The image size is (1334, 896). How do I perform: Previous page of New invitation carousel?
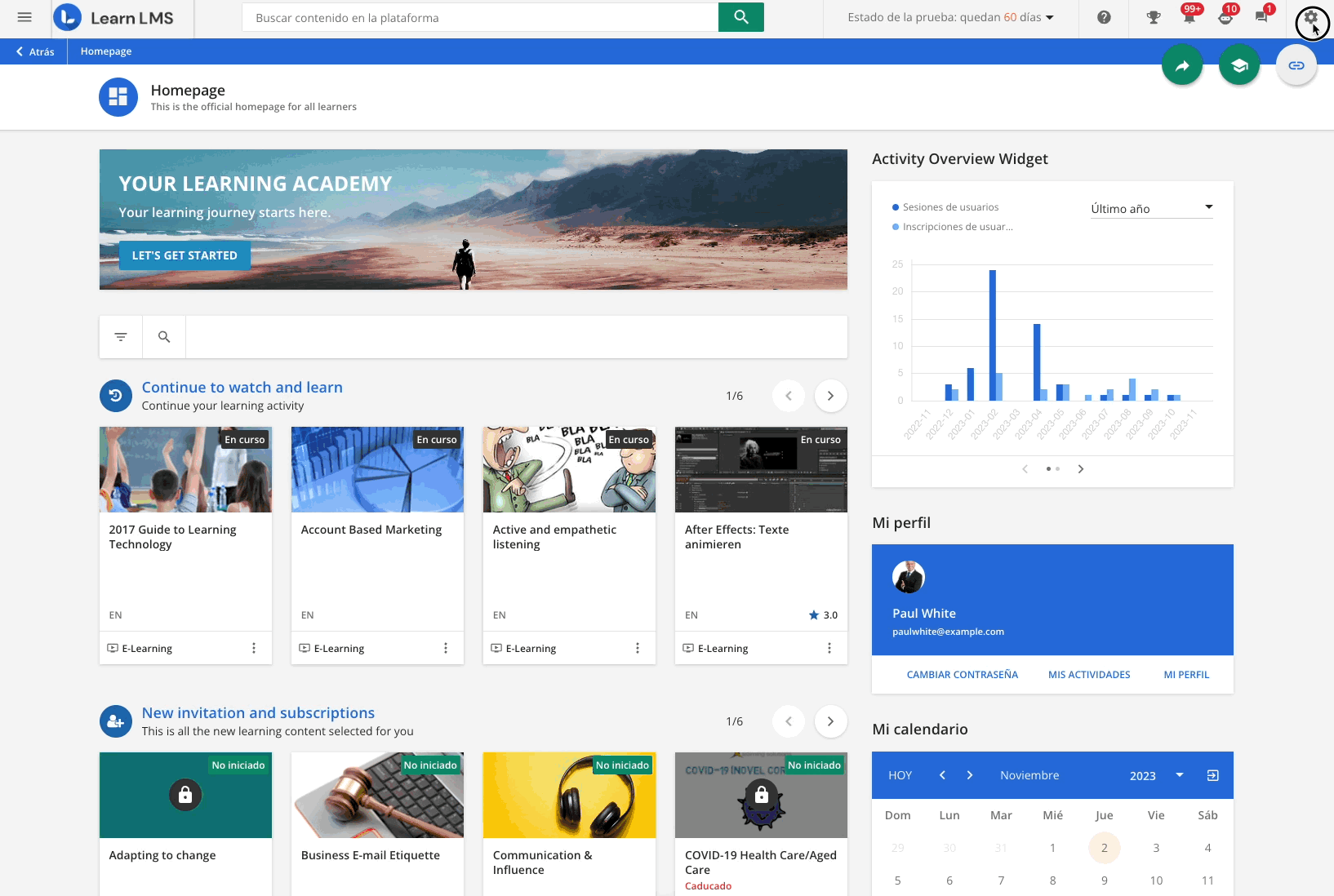click(789, 721)
